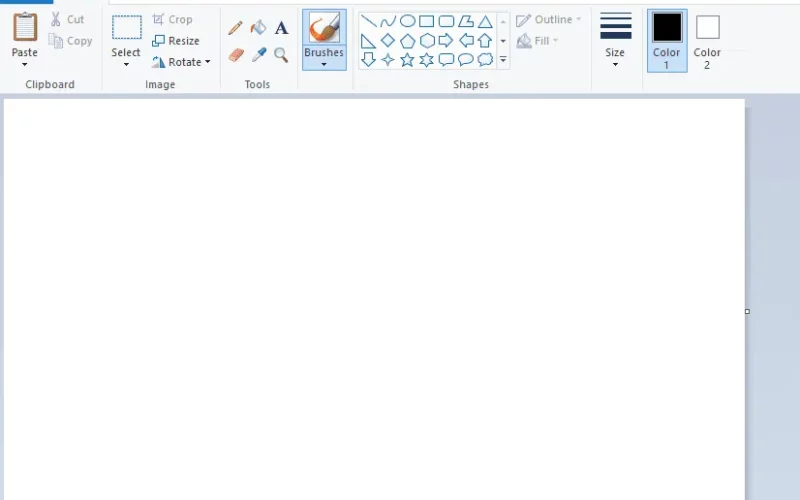The height and width of the screenshot is (500, 800).
Task: Click the Paste clipboard icon
Action: point(25,27)
